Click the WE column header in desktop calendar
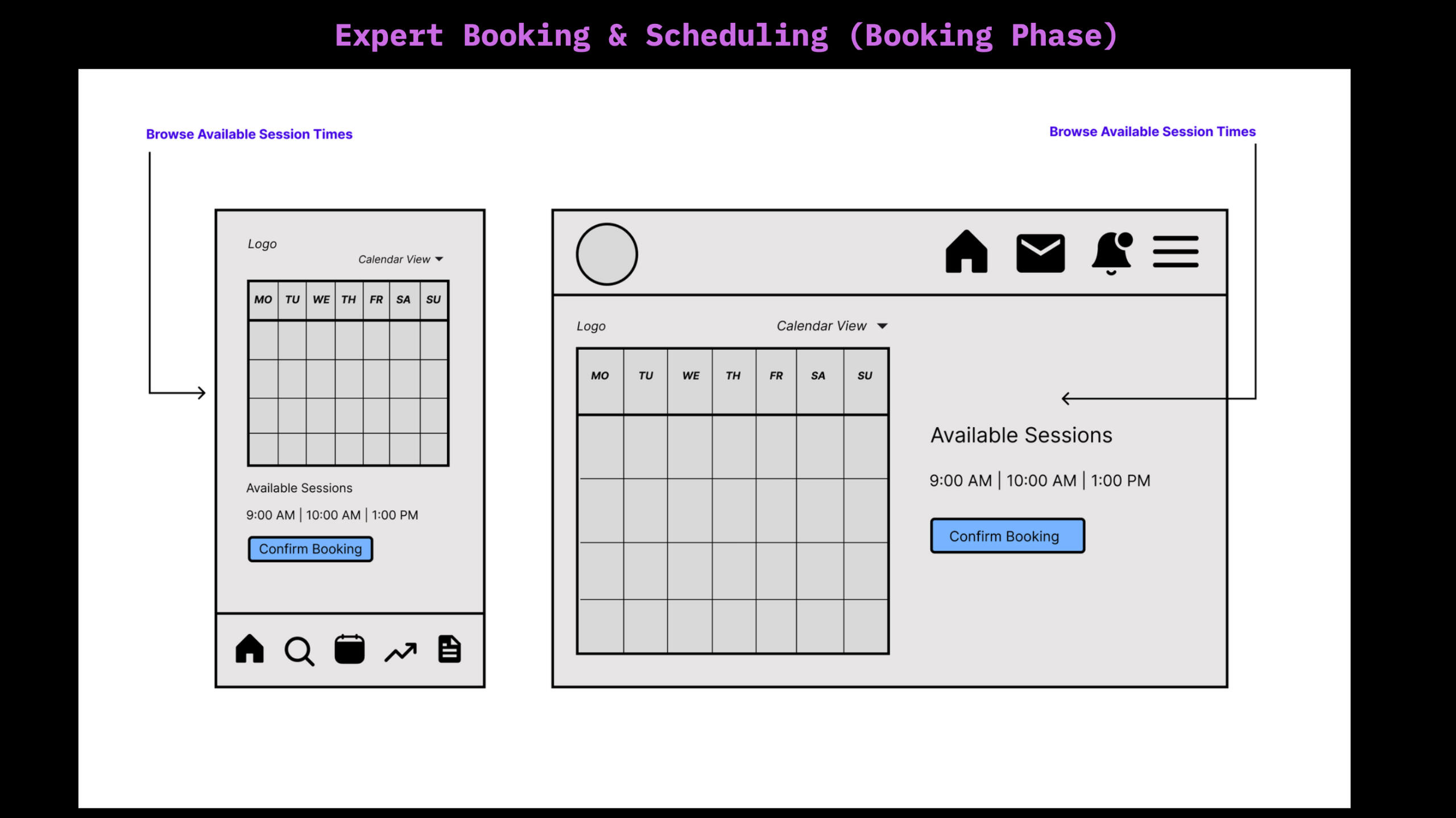This screenshot has width=1456, height=818. click(x=690, y=375)
